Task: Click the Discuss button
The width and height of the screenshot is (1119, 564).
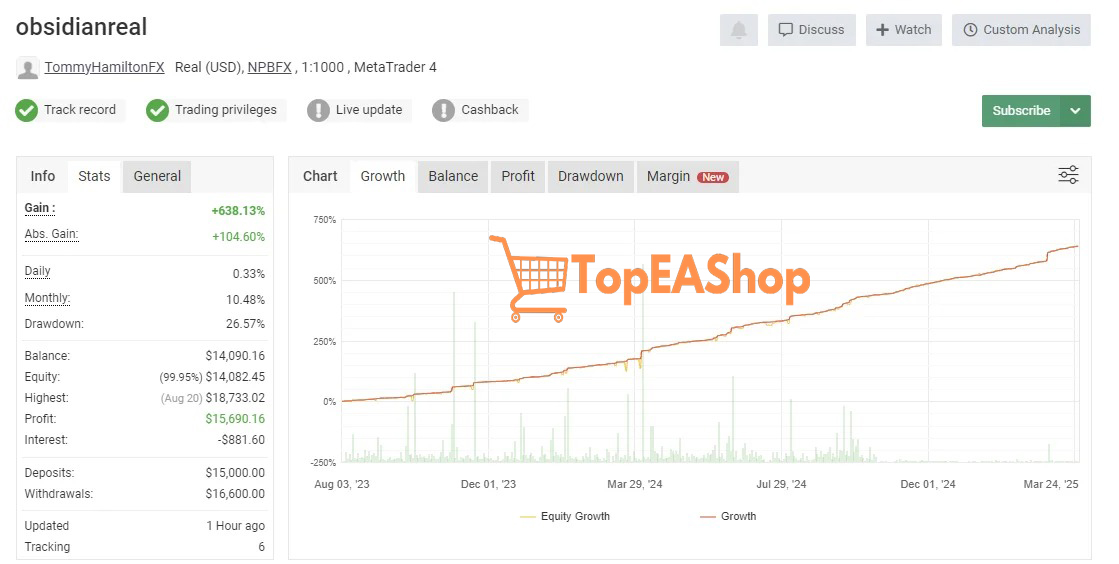Action: [811, 30]
